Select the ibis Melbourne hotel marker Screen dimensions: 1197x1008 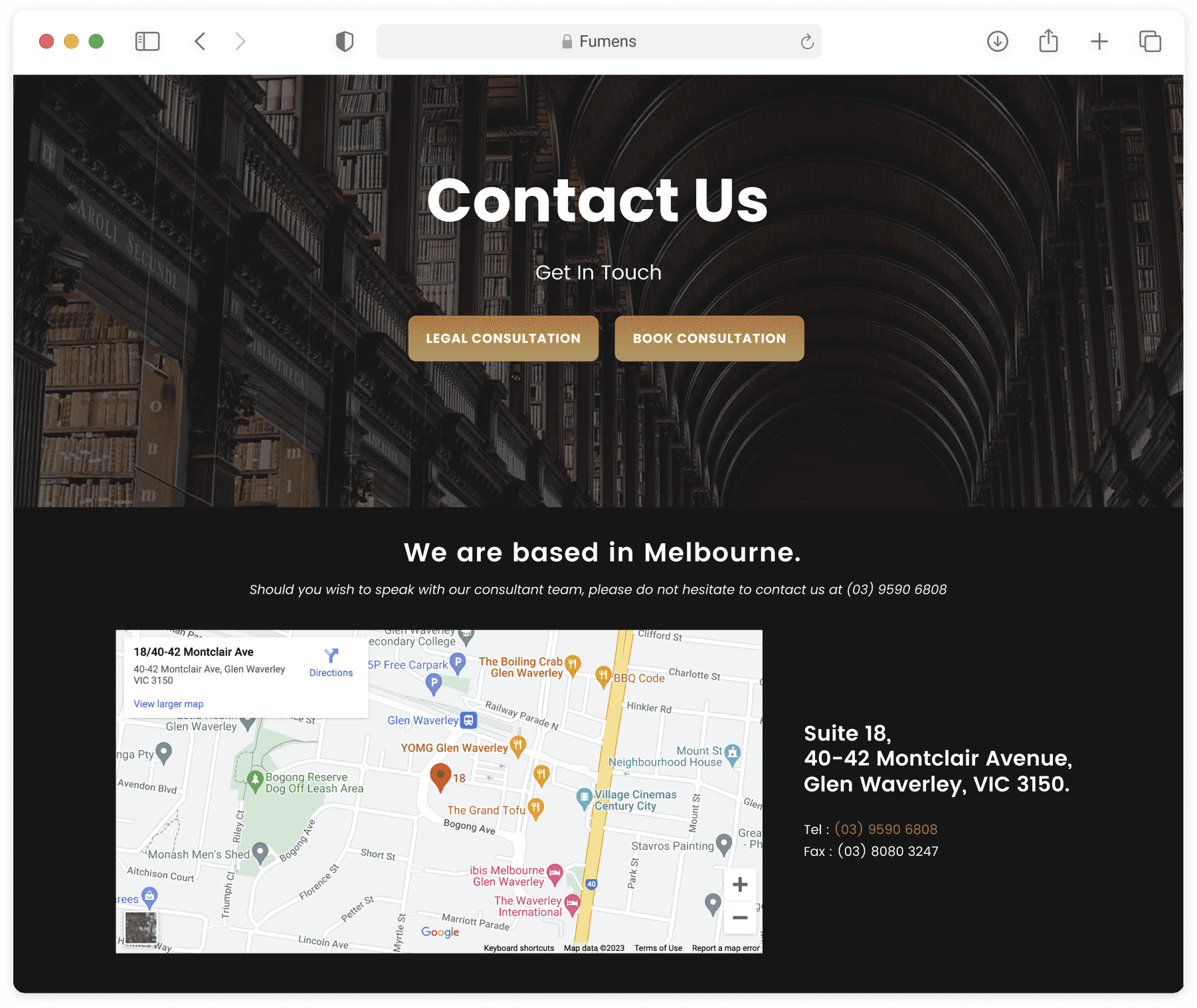555,875
